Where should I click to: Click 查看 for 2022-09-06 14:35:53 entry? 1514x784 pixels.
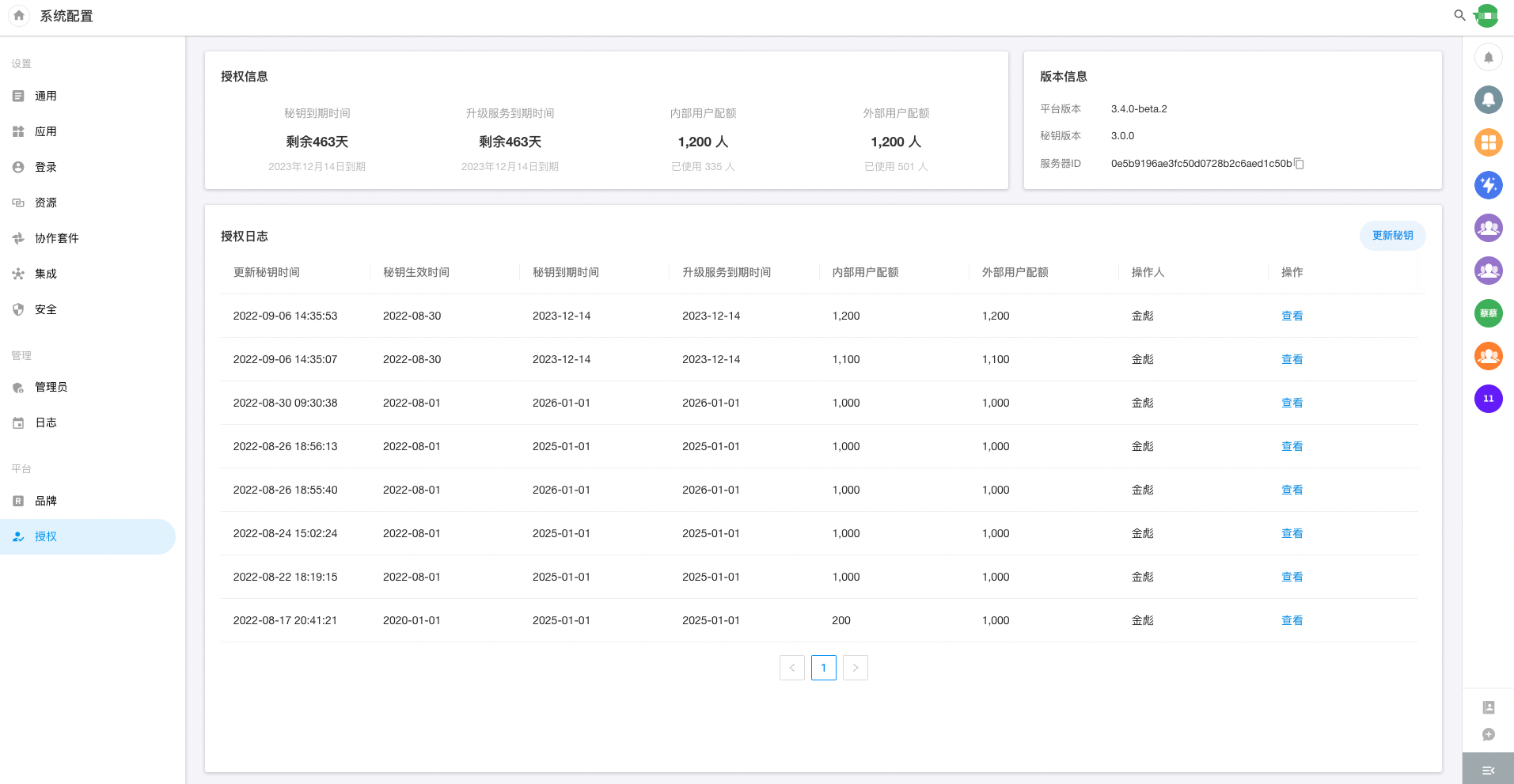1292,316
